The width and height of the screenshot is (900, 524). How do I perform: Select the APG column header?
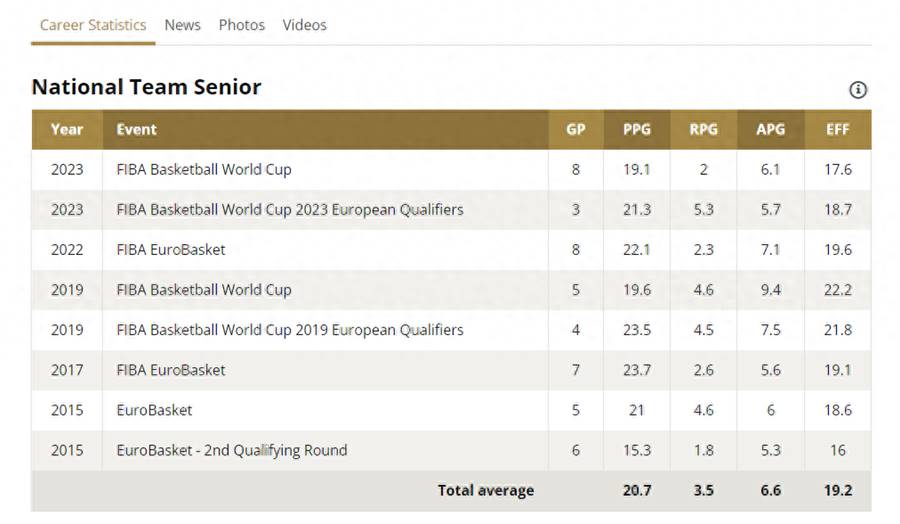770,130
